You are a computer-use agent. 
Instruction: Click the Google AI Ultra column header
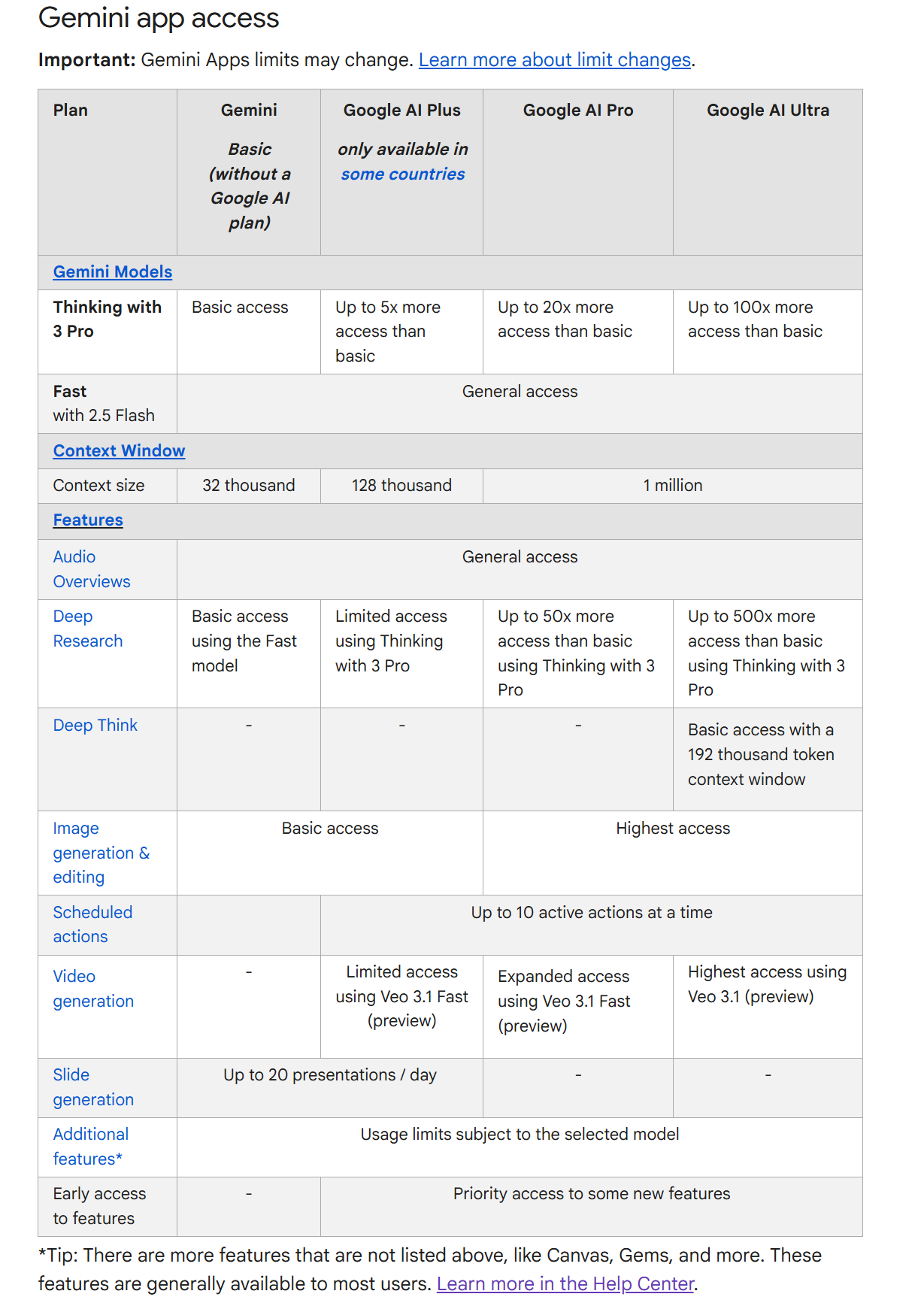point(768,111)
